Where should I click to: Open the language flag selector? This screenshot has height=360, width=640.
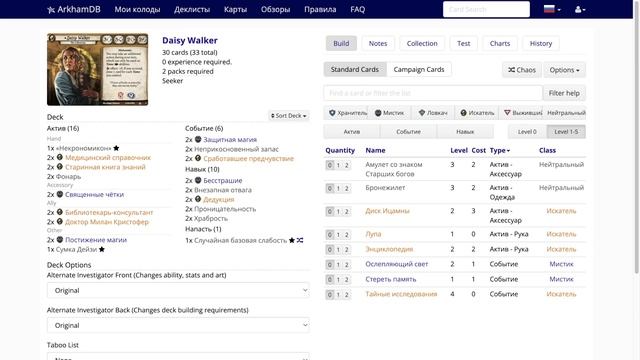[x=552, y=9]
